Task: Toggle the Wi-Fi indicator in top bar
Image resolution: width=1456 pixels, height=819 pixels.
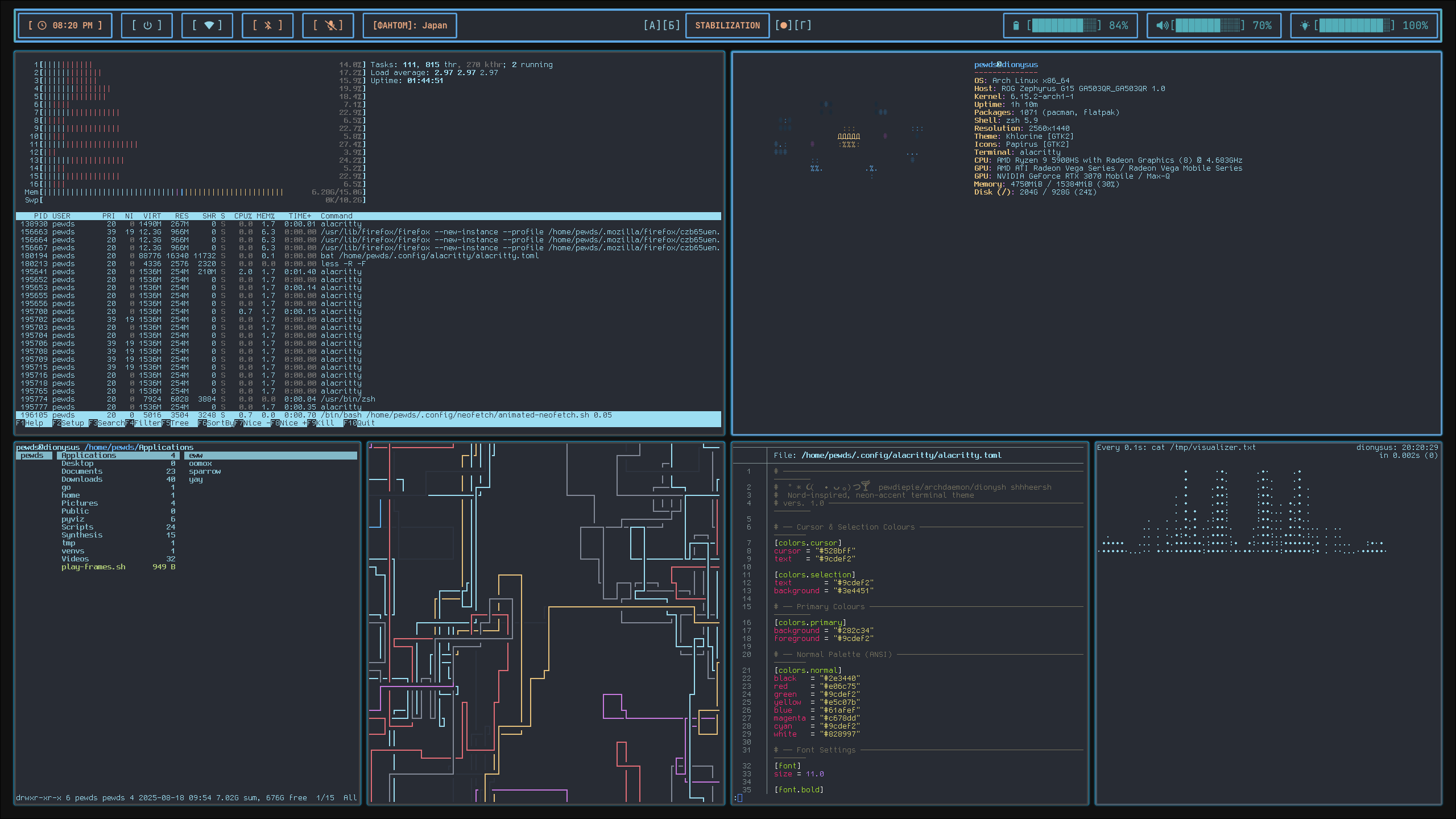Action: pyautogui.click(x=207, y=26)
